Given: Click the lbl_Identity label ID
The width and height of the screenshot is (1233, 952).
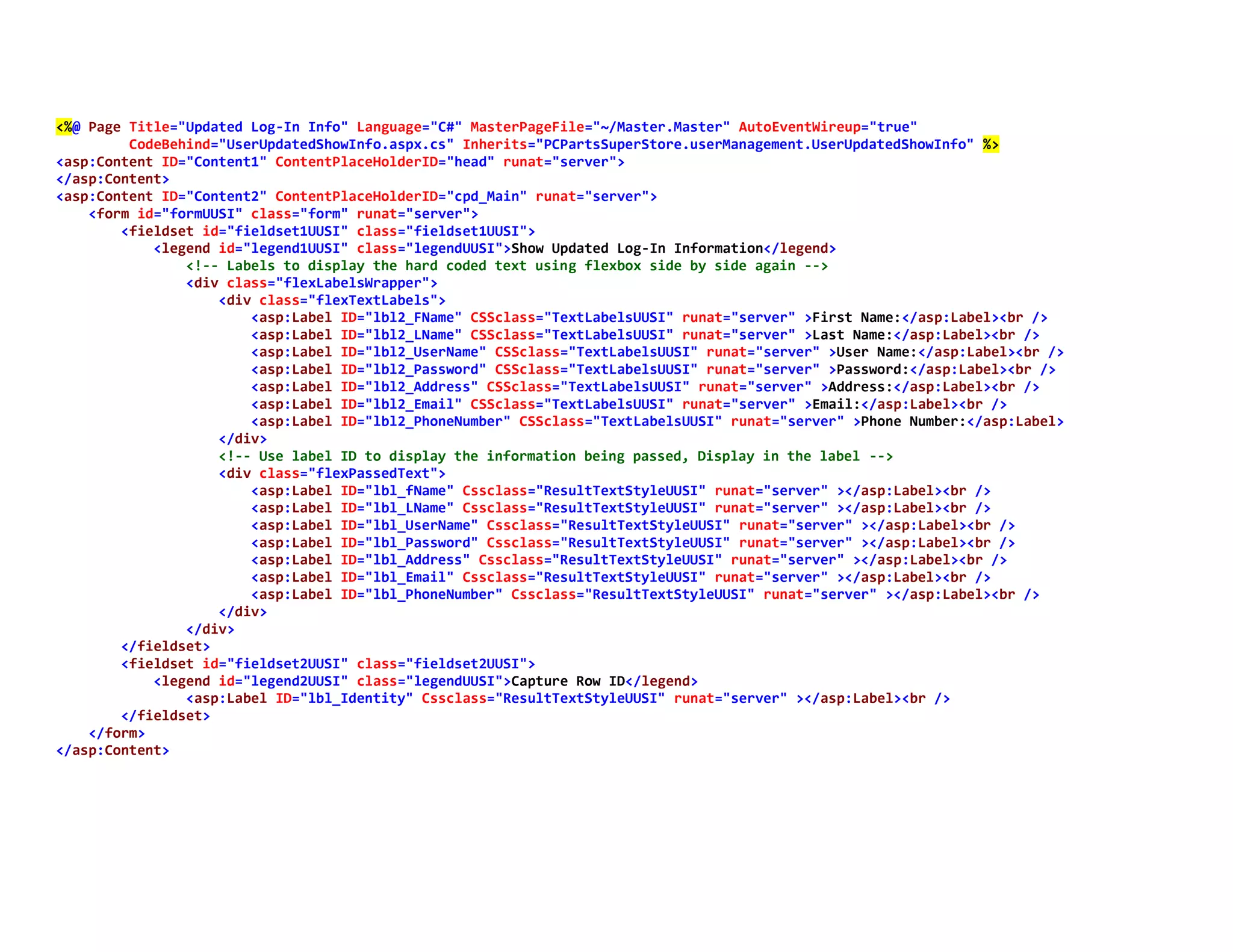Looking at the screenshot, I should point(356,699).
